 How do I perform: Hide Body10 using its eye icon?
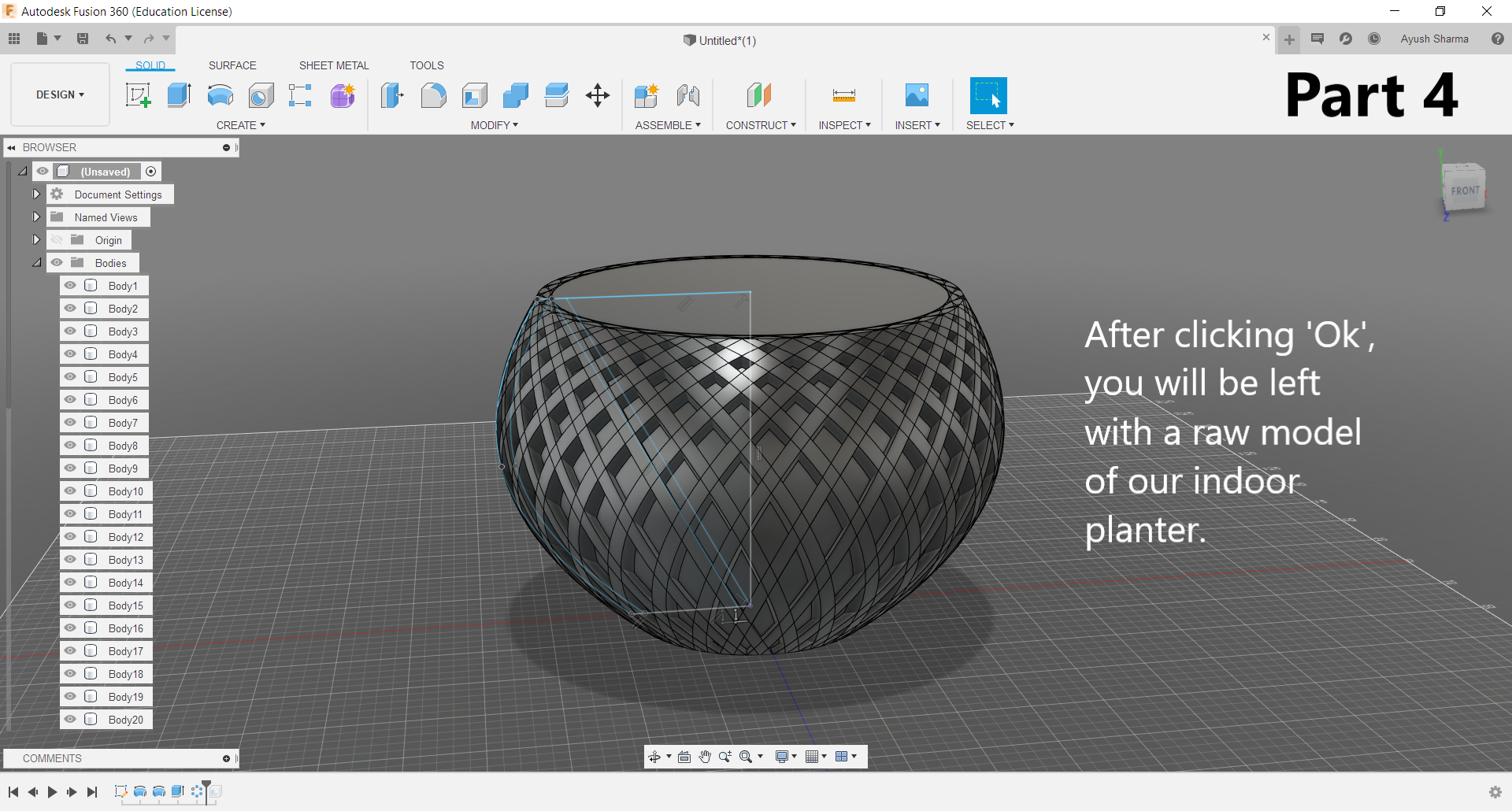click(70, 491)
